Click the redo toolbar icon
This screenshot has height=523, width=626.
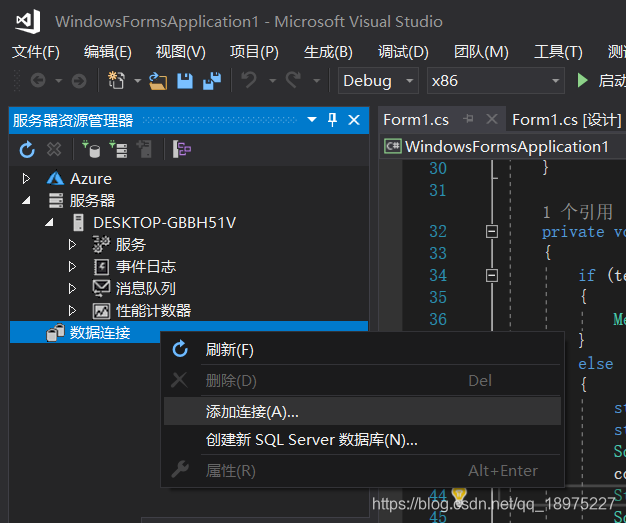click(293, 80)
